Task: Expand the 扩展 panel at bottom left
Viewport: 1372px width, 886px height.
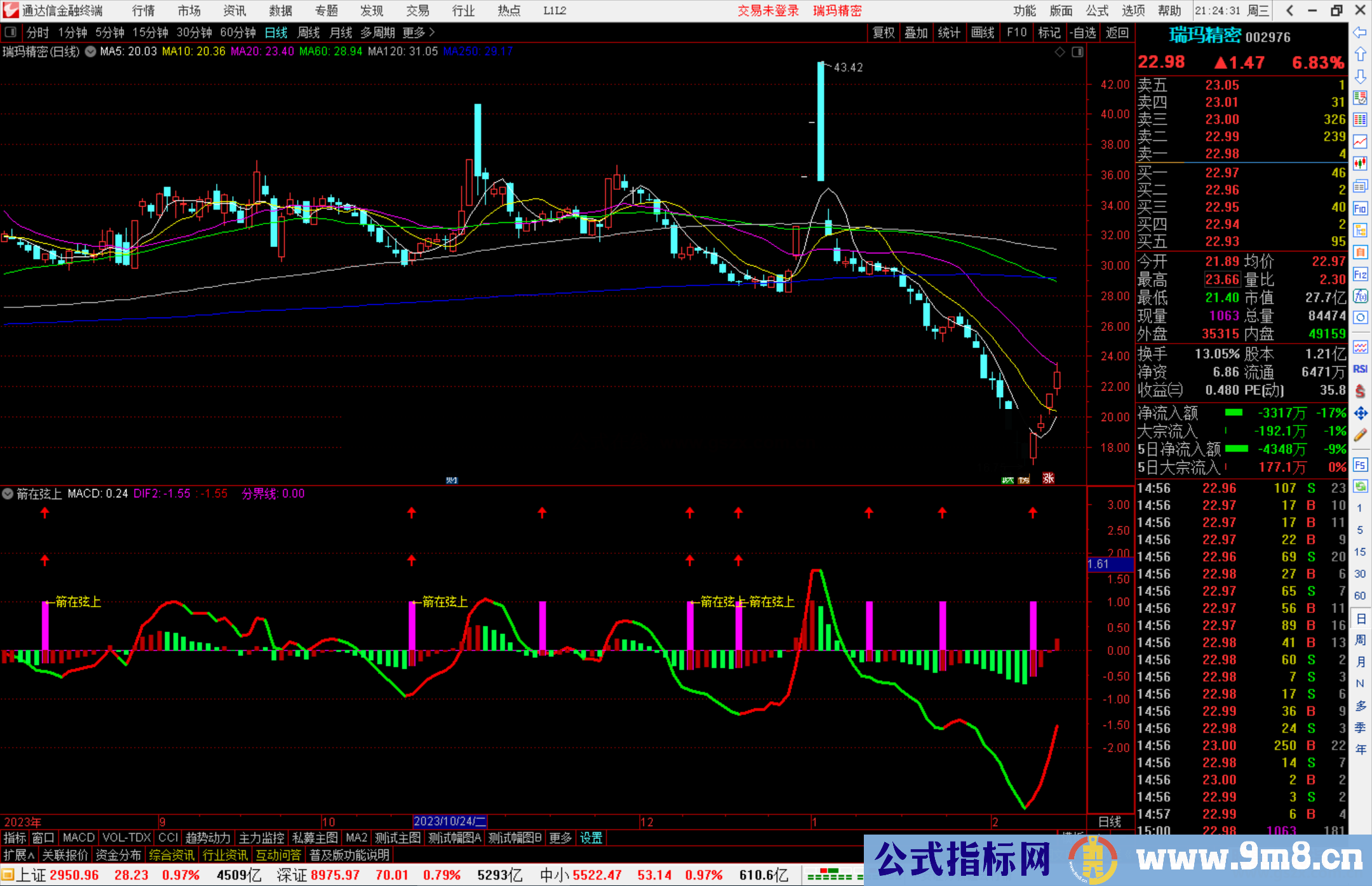Action: (x=18, y=855)
